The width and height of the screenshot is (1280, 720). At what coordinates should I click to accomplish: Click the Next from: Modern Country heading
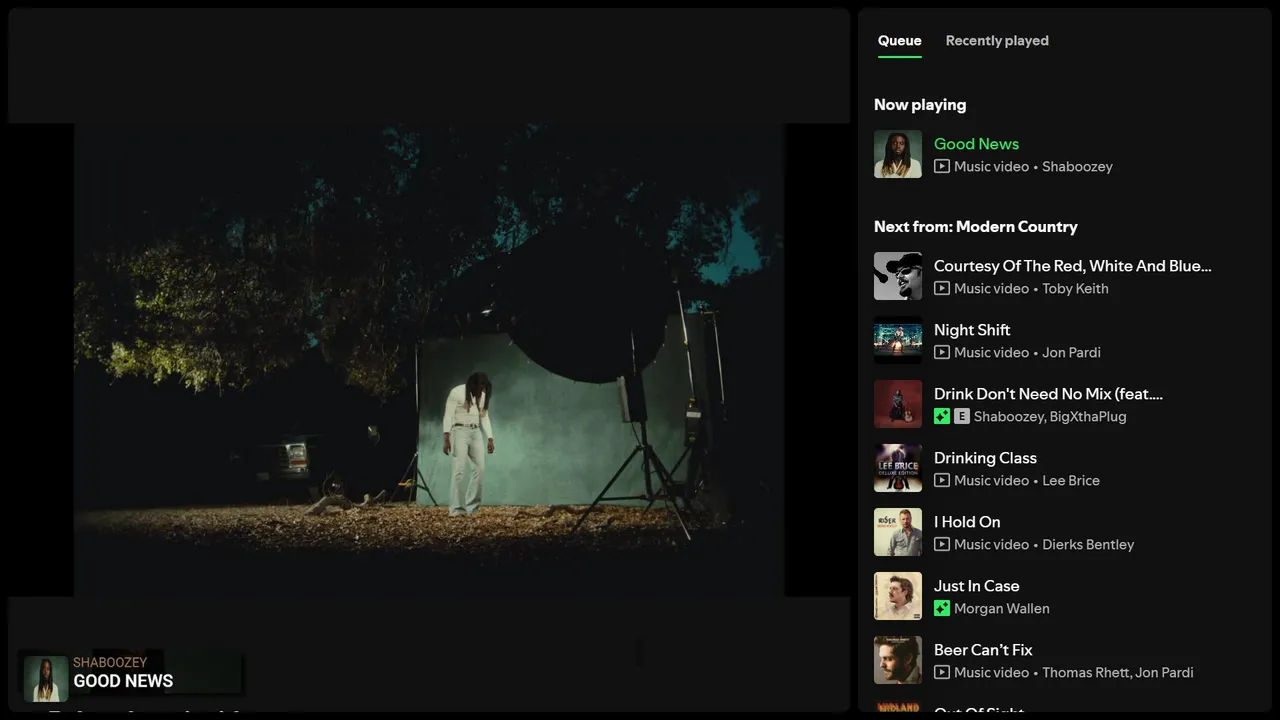pyautogui.click(x=976, y=227)
